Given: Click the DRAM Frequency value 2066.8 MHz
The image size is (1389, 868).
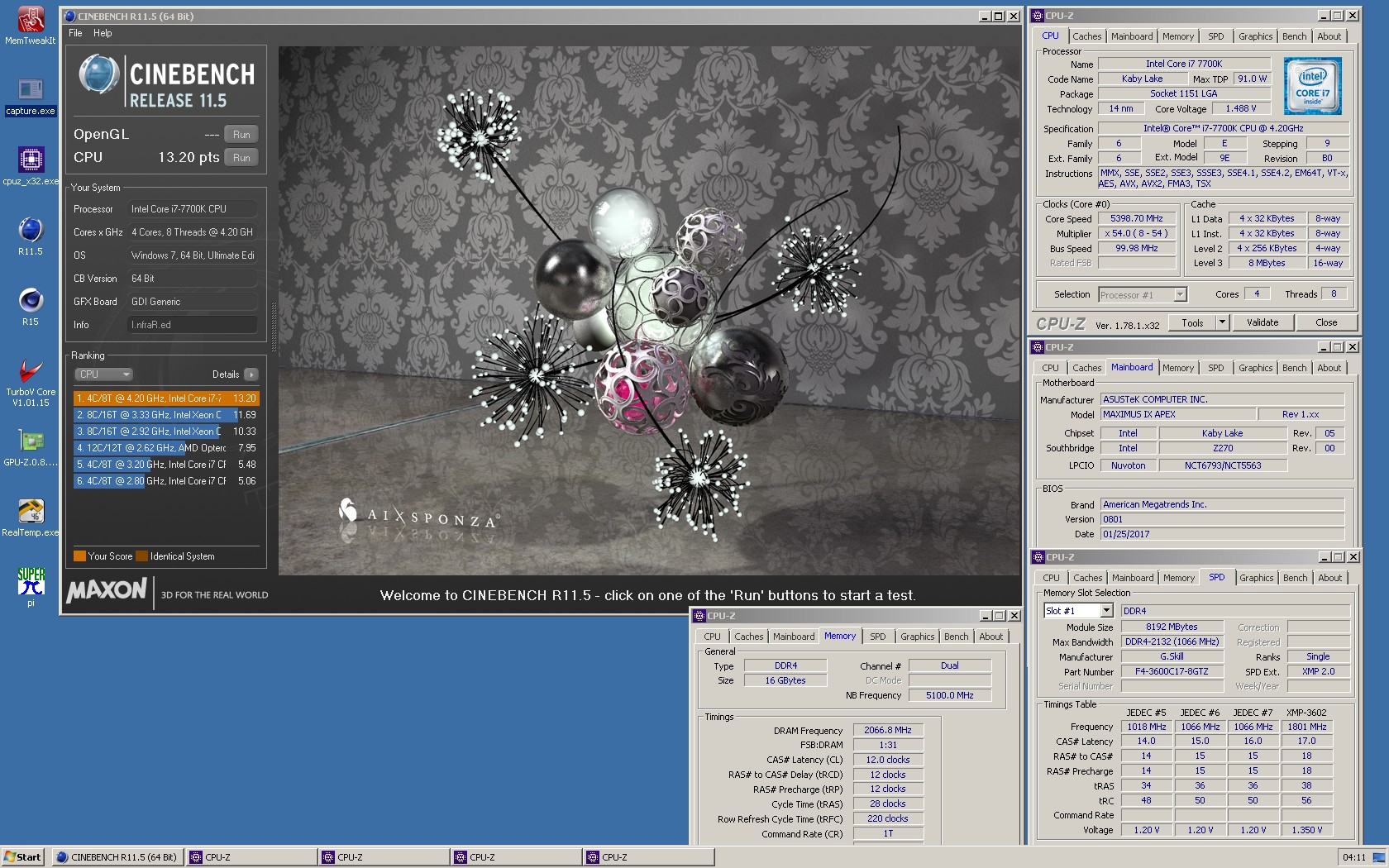Looking at the screenshot, I should coord(888,731).
